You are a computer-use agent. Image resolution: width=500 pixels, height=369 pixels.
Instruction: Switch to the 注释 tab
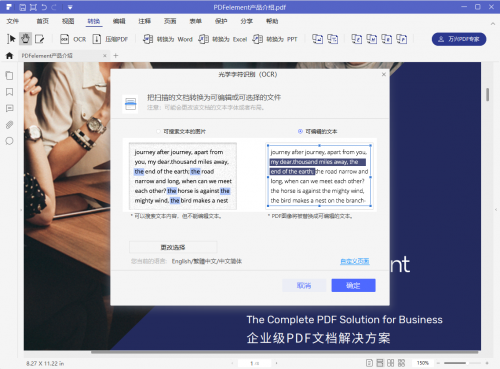[145, 21]
